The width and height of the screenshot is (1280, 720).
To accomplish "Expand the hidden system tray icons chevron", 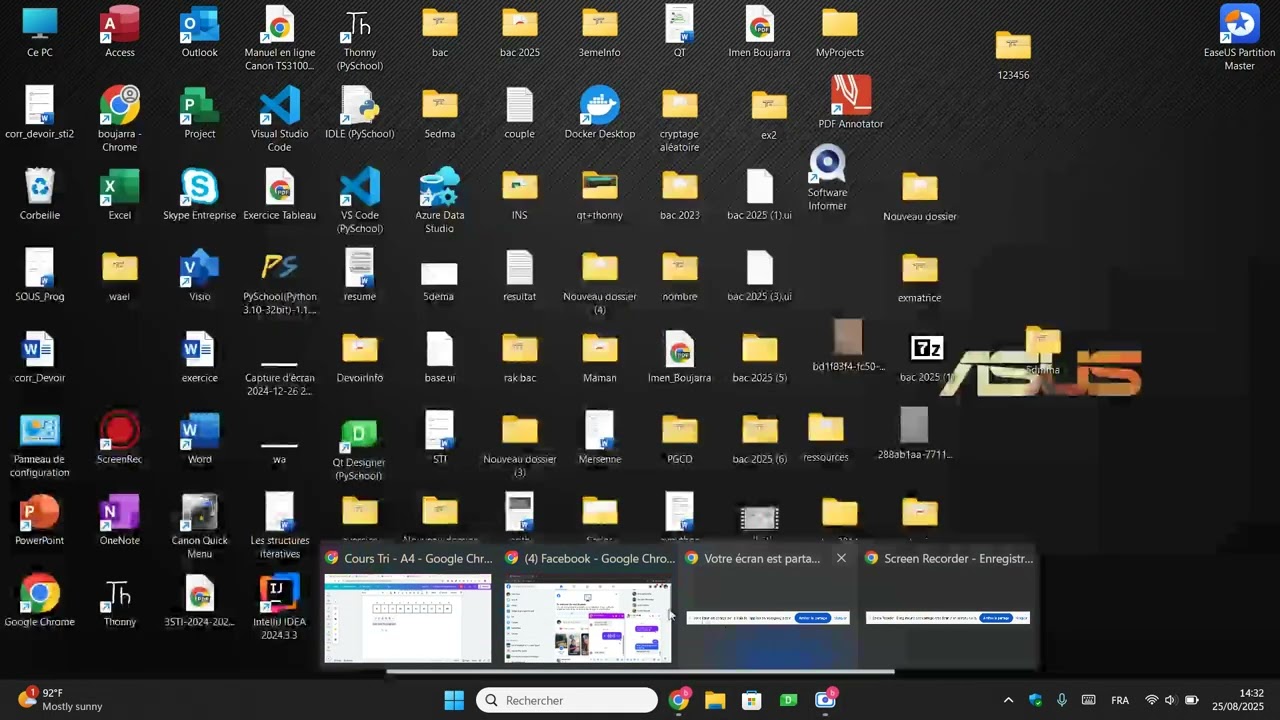I will point(1008,700).
